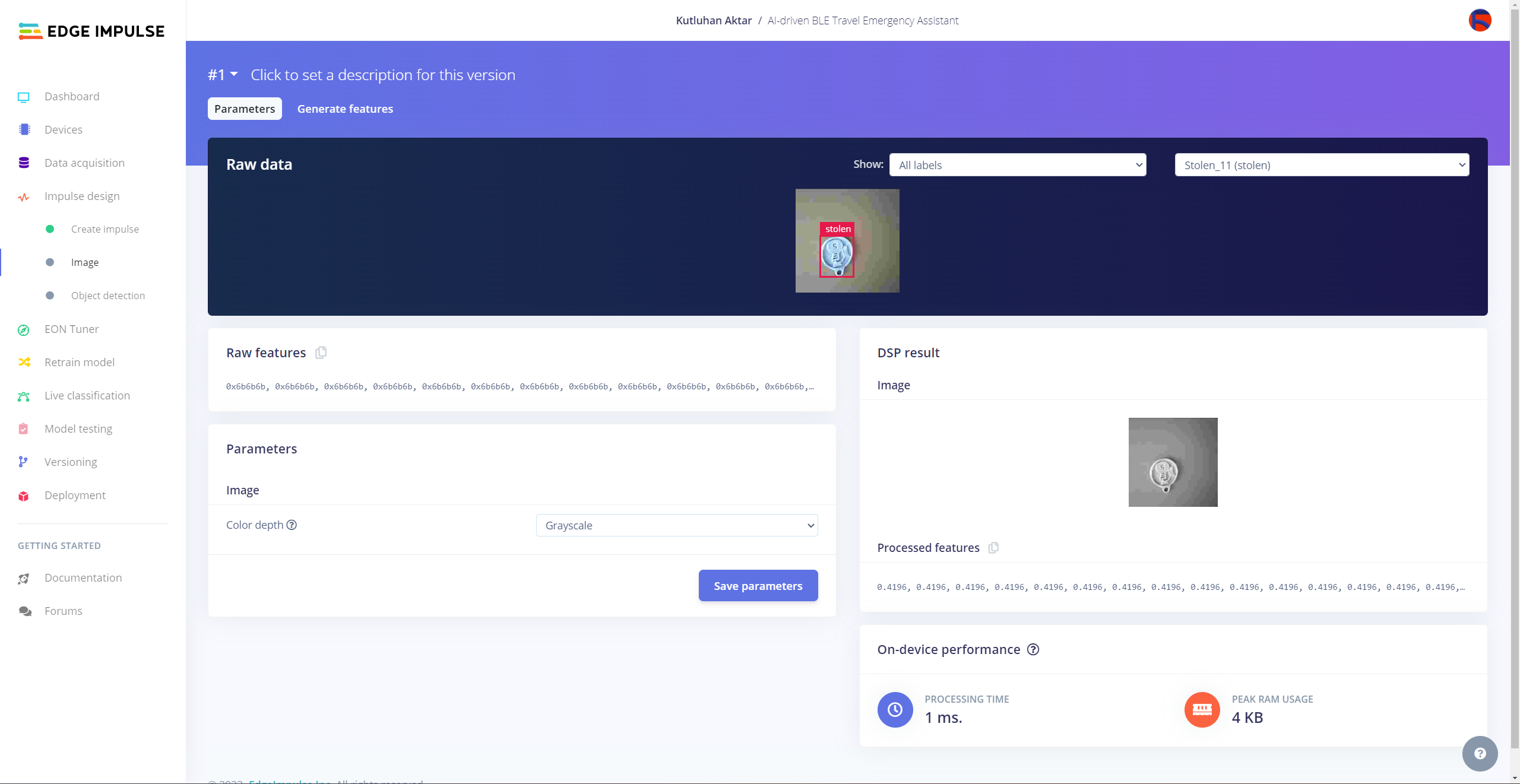This screenshot has width=1520, height=784.
Task: Switch to Generate features tab
Action: [x=345, y=109]
